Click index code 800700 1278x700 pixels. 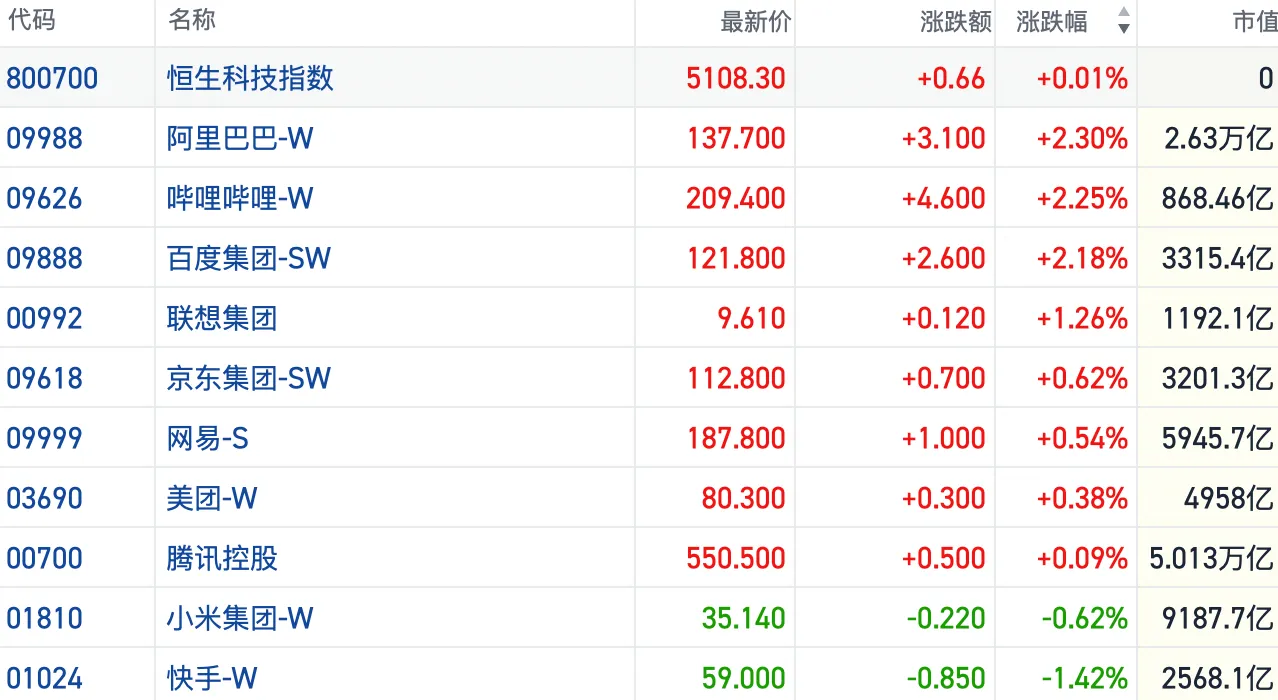52,78
